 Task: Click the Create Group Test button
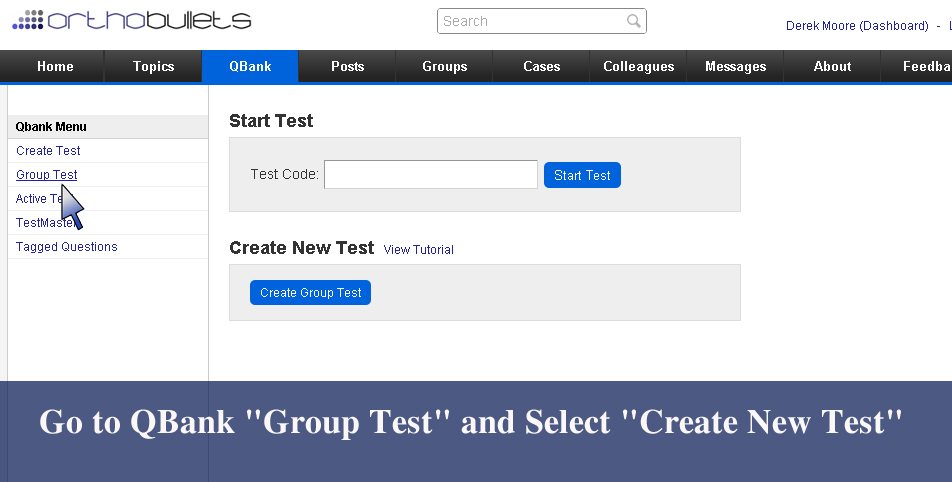click(x=310, y=293)
